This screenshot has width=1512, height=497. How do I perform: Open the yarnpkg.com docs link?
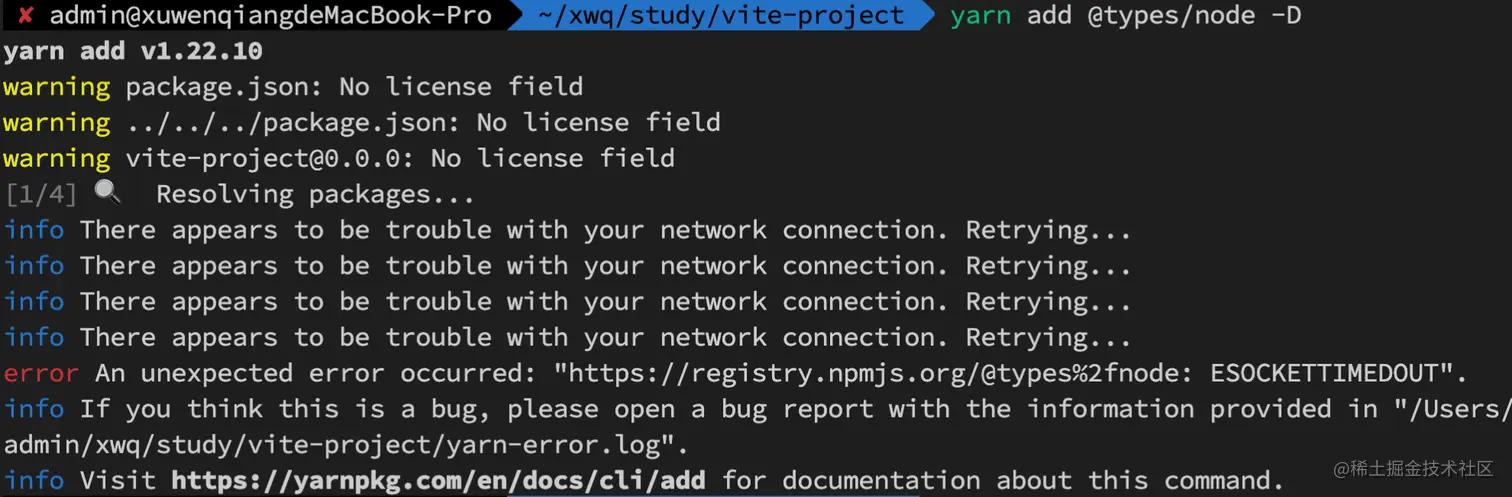click(x=438, y=480)
